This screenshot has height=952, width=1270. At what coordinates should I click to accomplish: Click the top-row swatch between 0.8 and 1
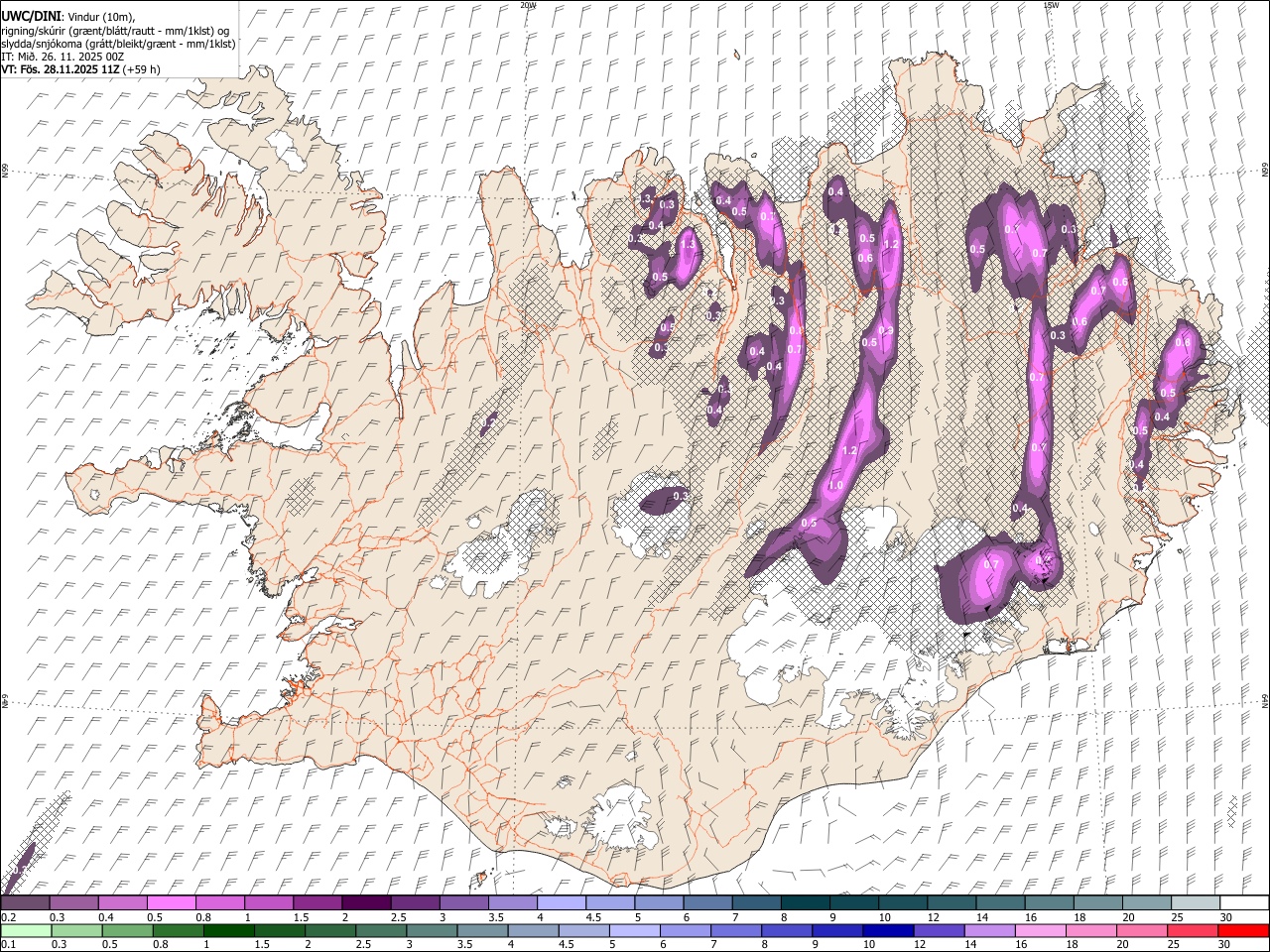pyautogui.click(x=219, y=902)
